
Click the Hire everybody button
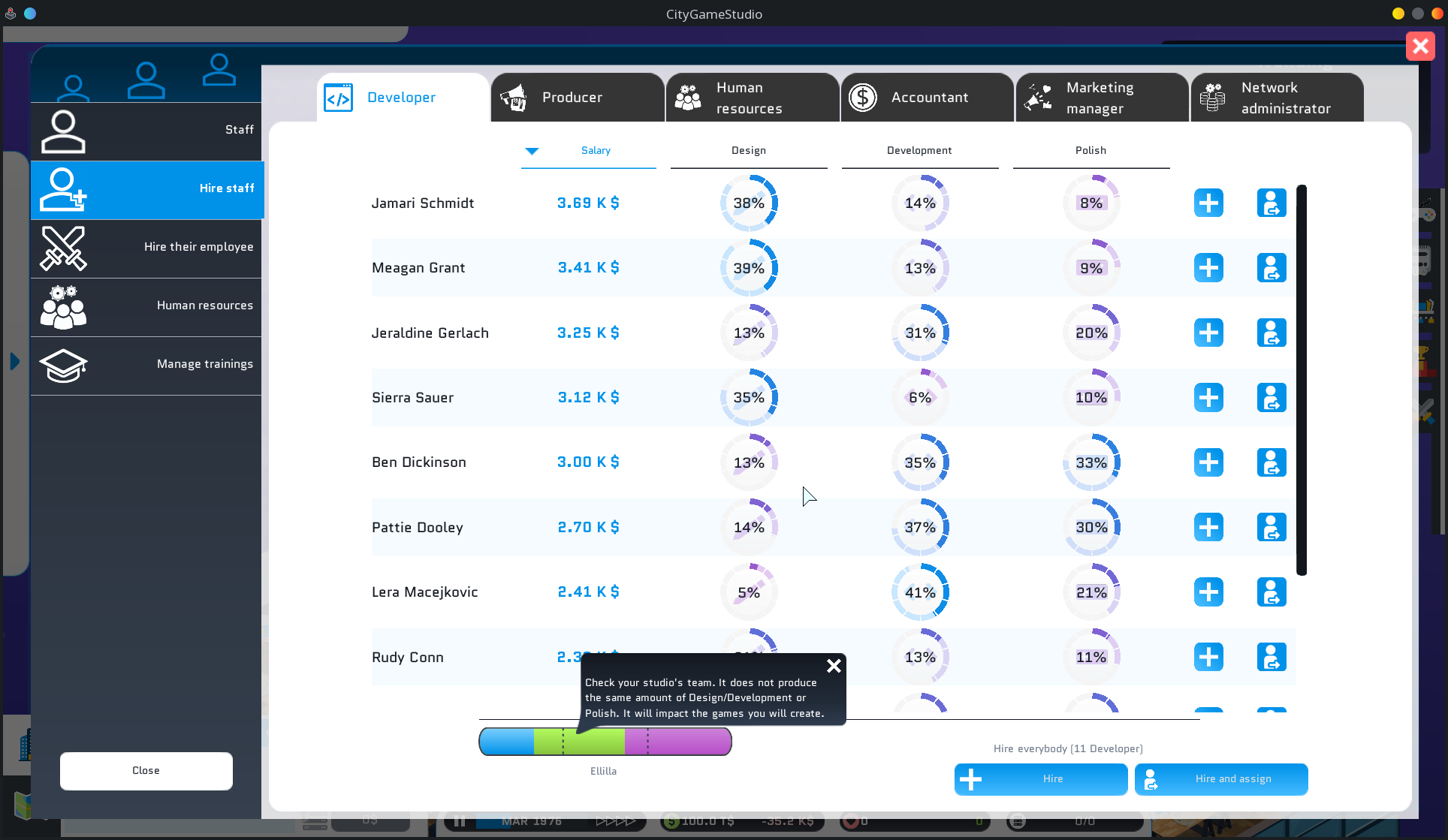coord(1041,779)
